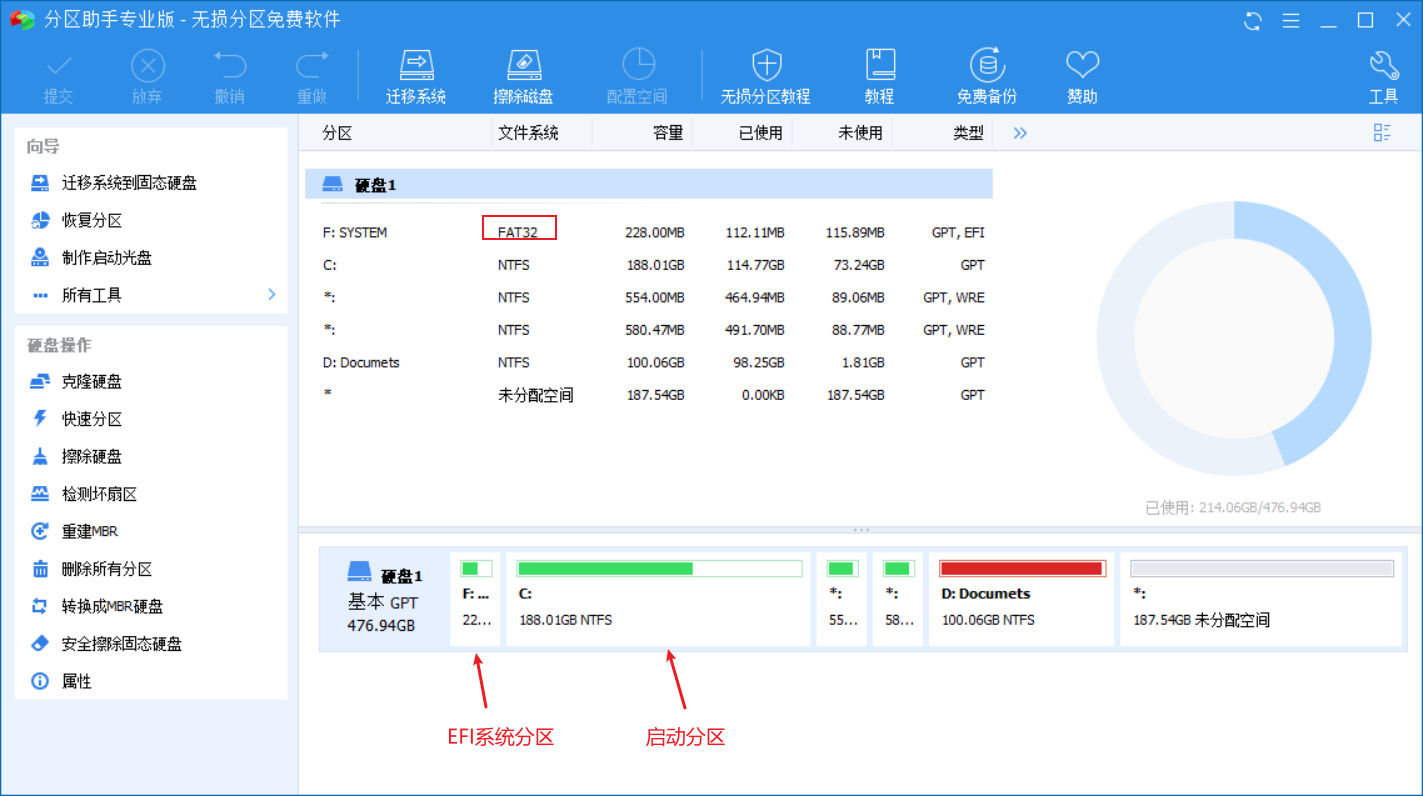The height and width of the screenshot is (796, 1423).
Task: Select 克隆硬盘 in disk operations
Action: (x=92, y=382)
